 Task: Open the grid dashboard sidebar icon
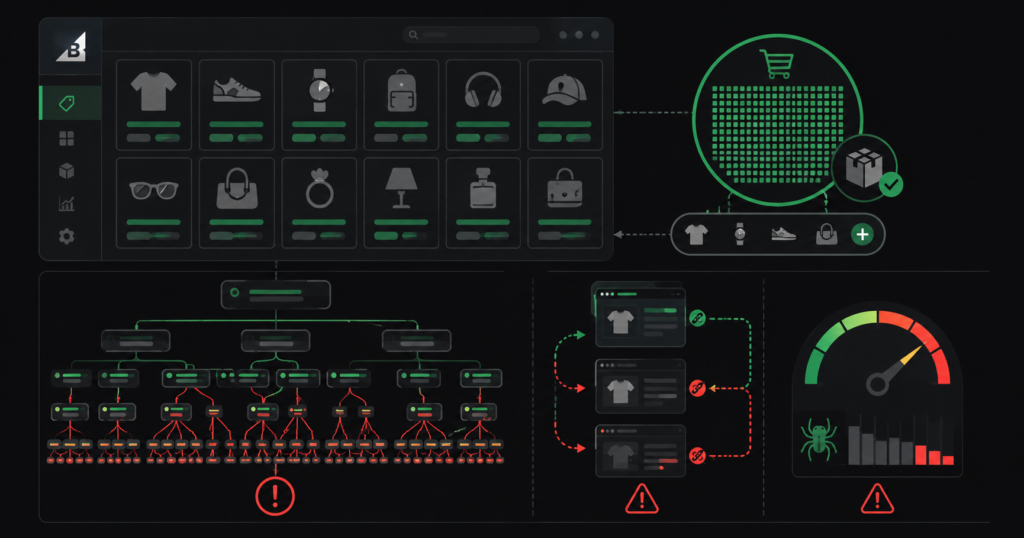pos(67,138)
